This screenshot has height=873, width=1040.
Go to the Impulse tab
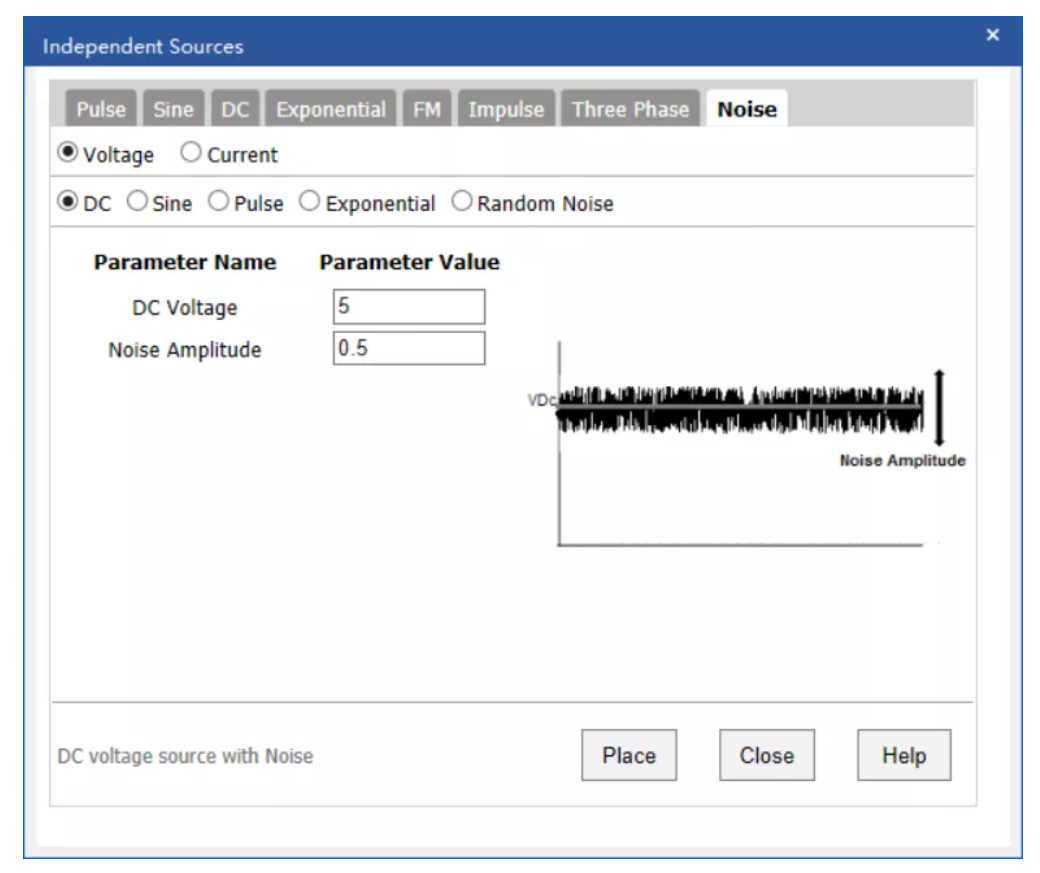(x=506, y=109)
